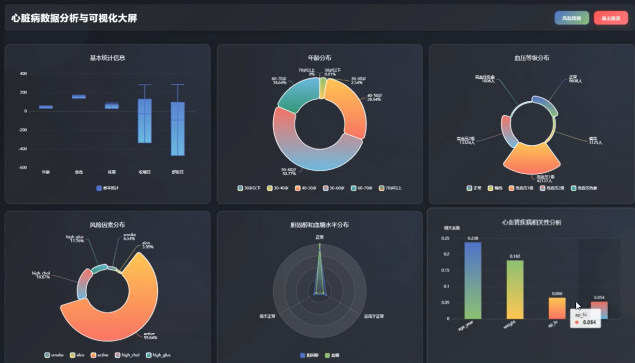Toggle the high_chol legend item
Viewport: 635px width, 363px height.
127,355
